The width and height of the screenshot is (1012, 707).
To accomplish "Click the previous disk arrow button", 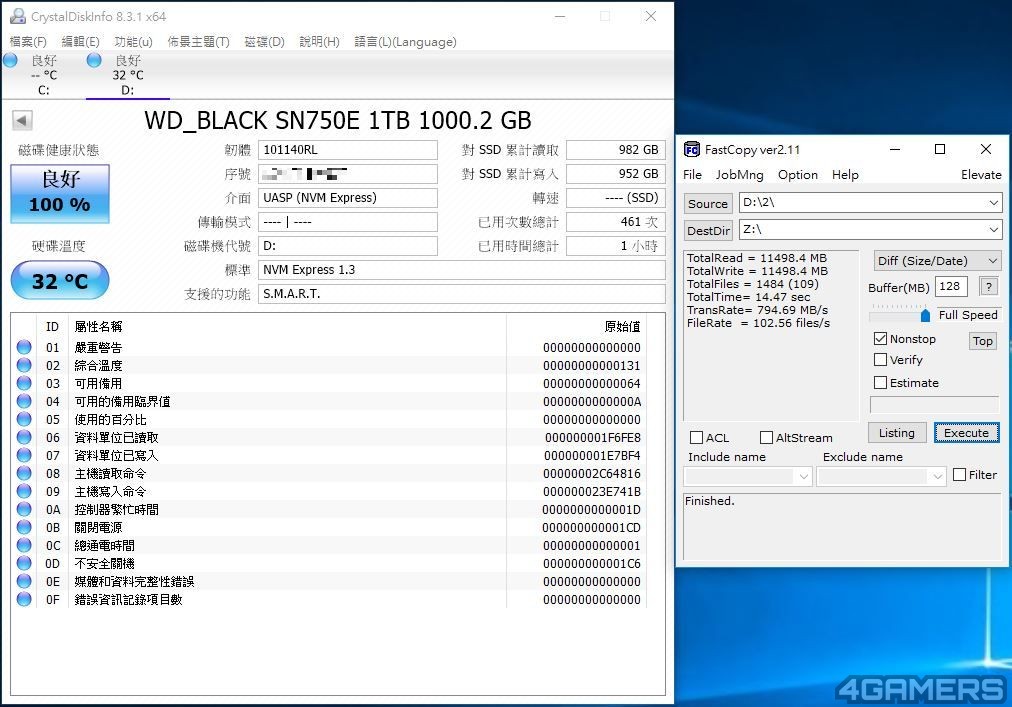I will [22, 120].
